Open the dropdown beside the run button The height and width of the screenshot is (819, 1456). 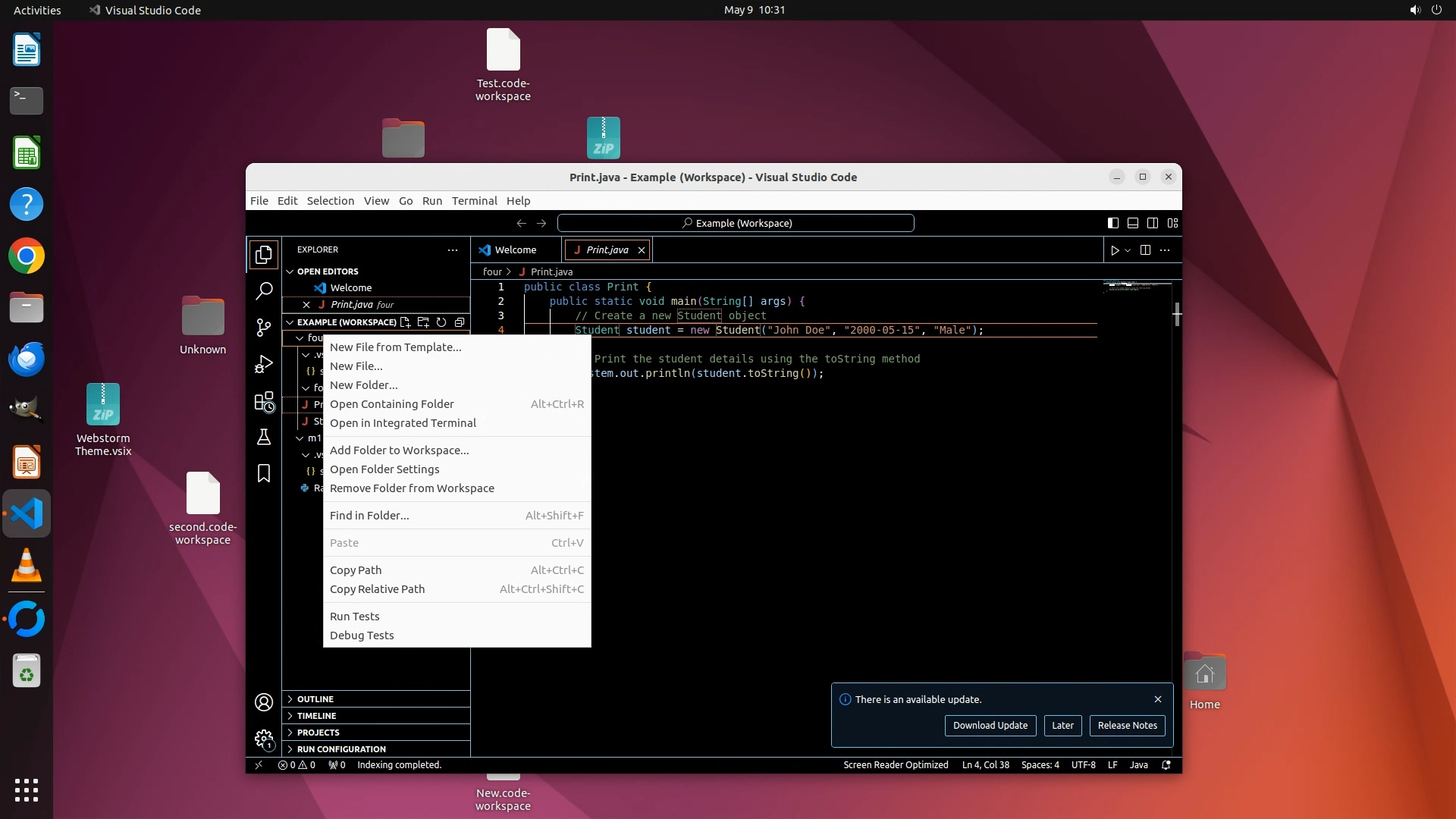click(1128, 250)
